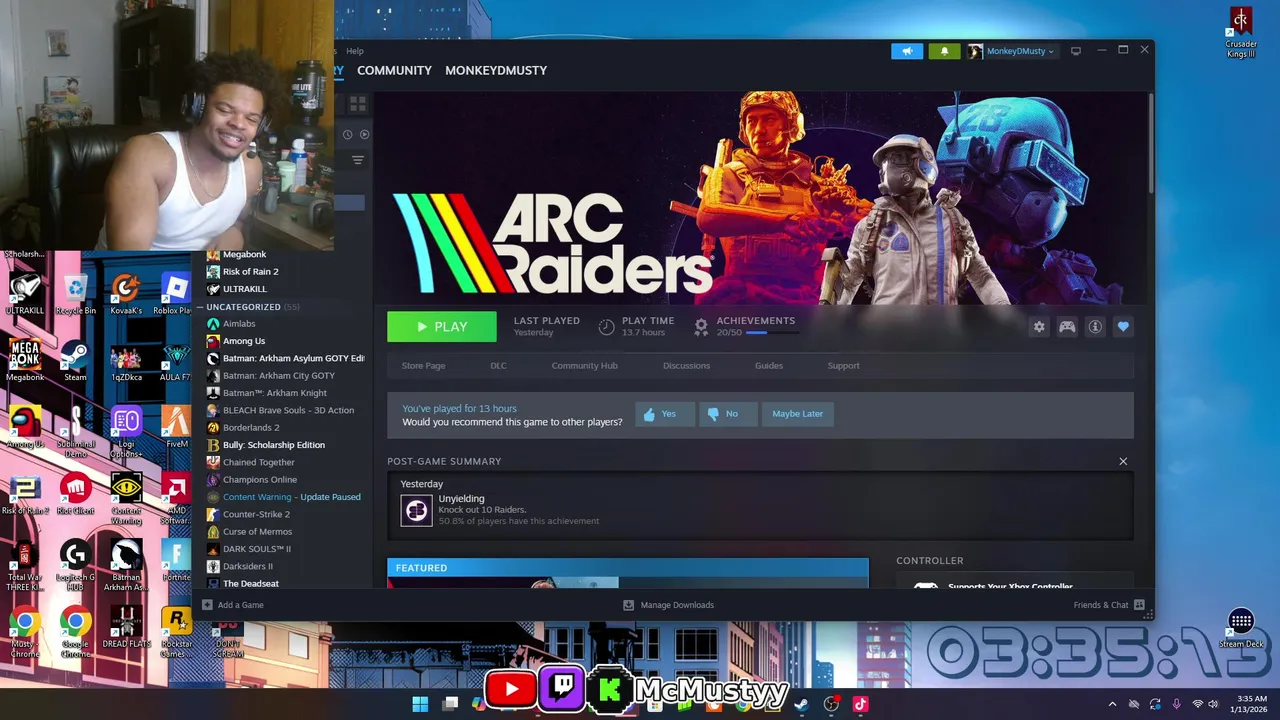1280x720 pixels.
Task: Select Chained Together in library list
Action: point(259,462)
